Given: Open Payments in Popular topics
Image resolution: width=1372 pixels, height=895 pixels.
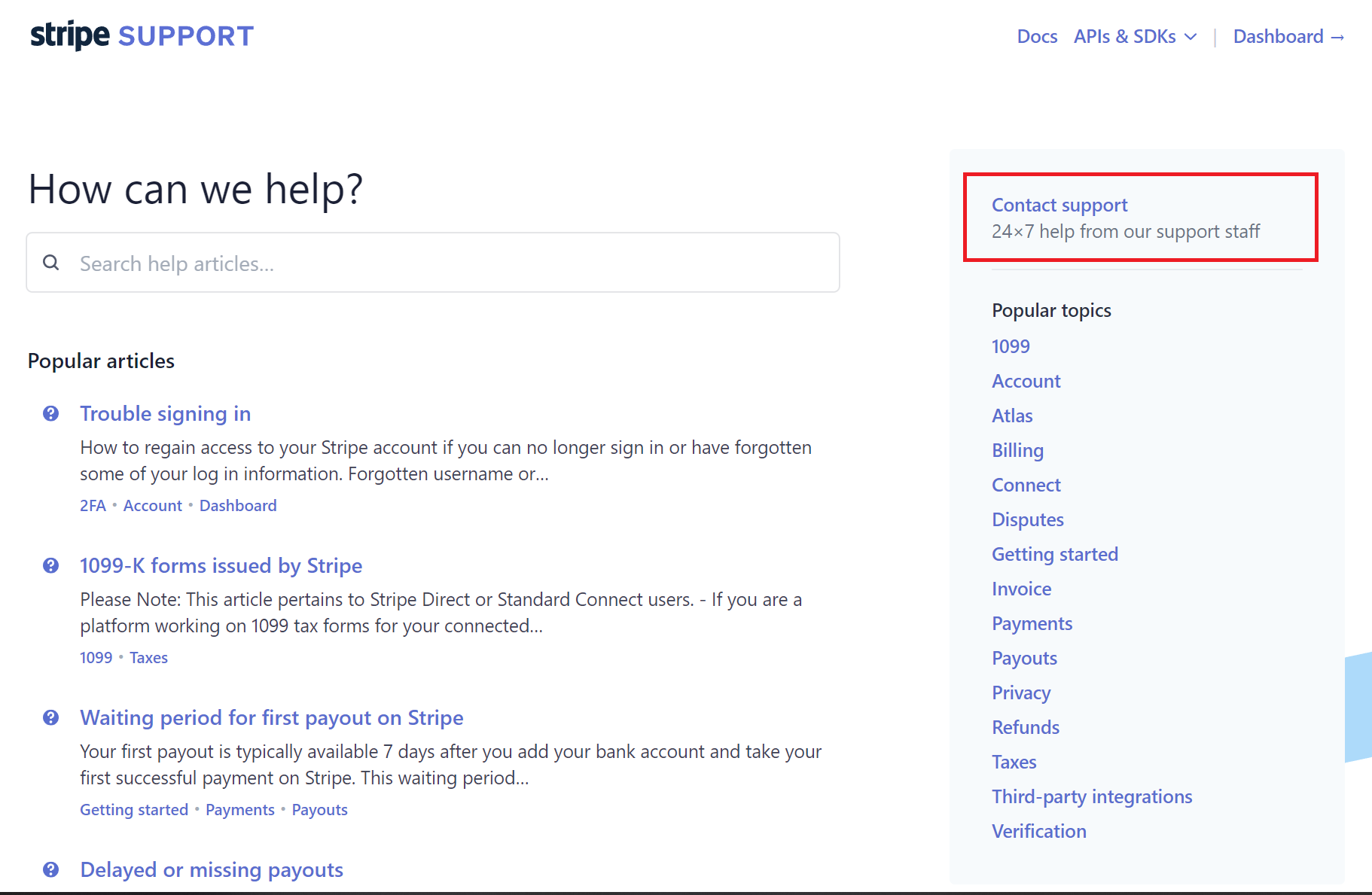Looking at the screenshot, I should 1032,623.
